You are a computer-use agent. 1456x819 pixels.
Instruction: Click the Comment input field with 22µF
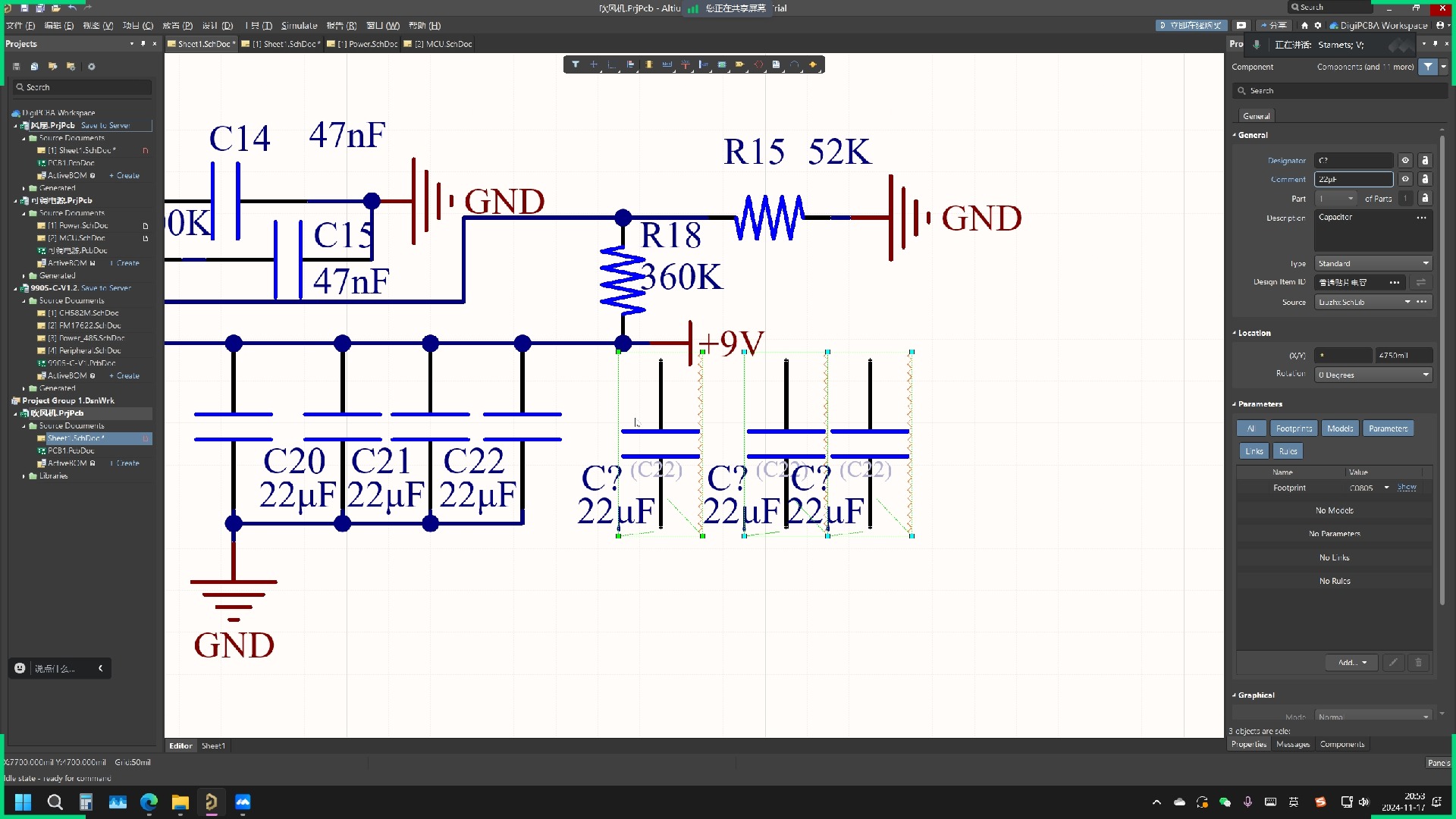[x=1353, y=179]
